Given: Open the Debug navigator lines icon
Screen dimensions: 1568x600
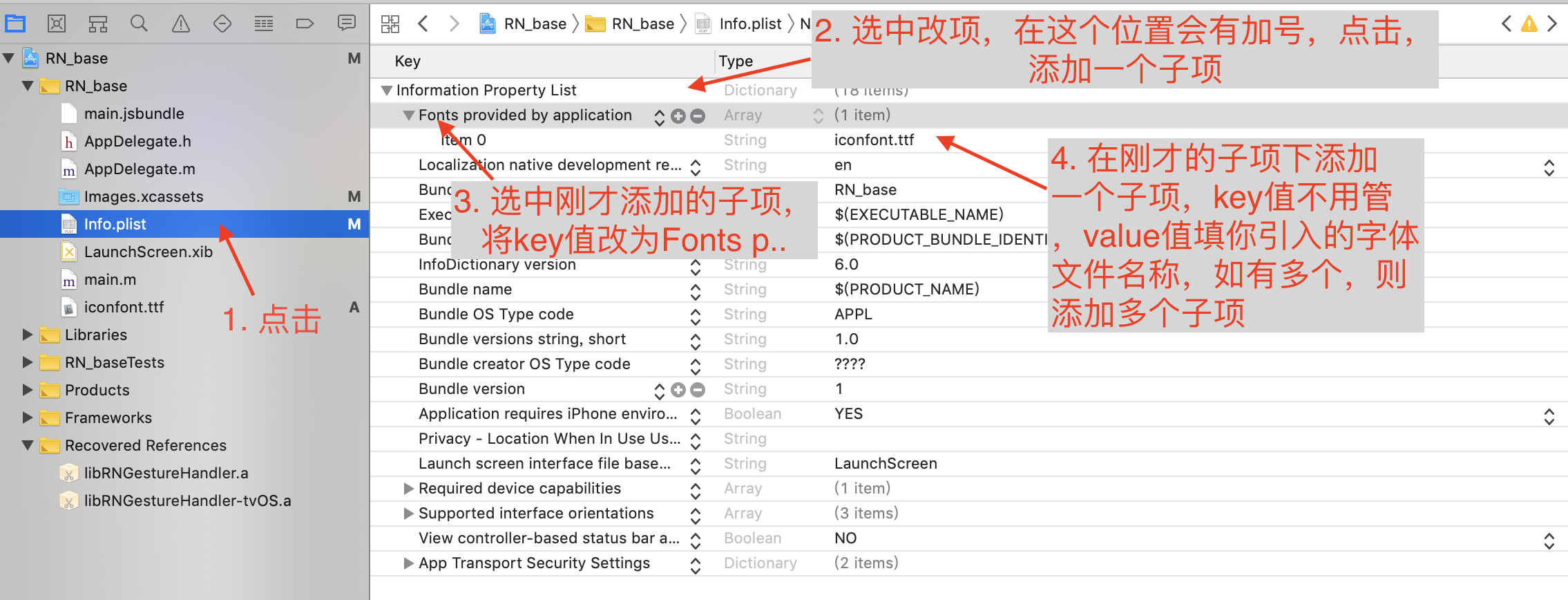Looking at the screenshot, I should tap(264, 24).
